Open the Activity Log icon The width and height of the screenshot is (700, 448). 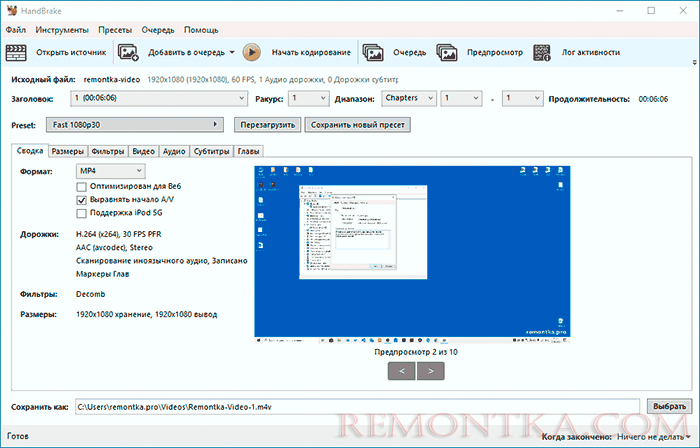click(x=543, y=52)
